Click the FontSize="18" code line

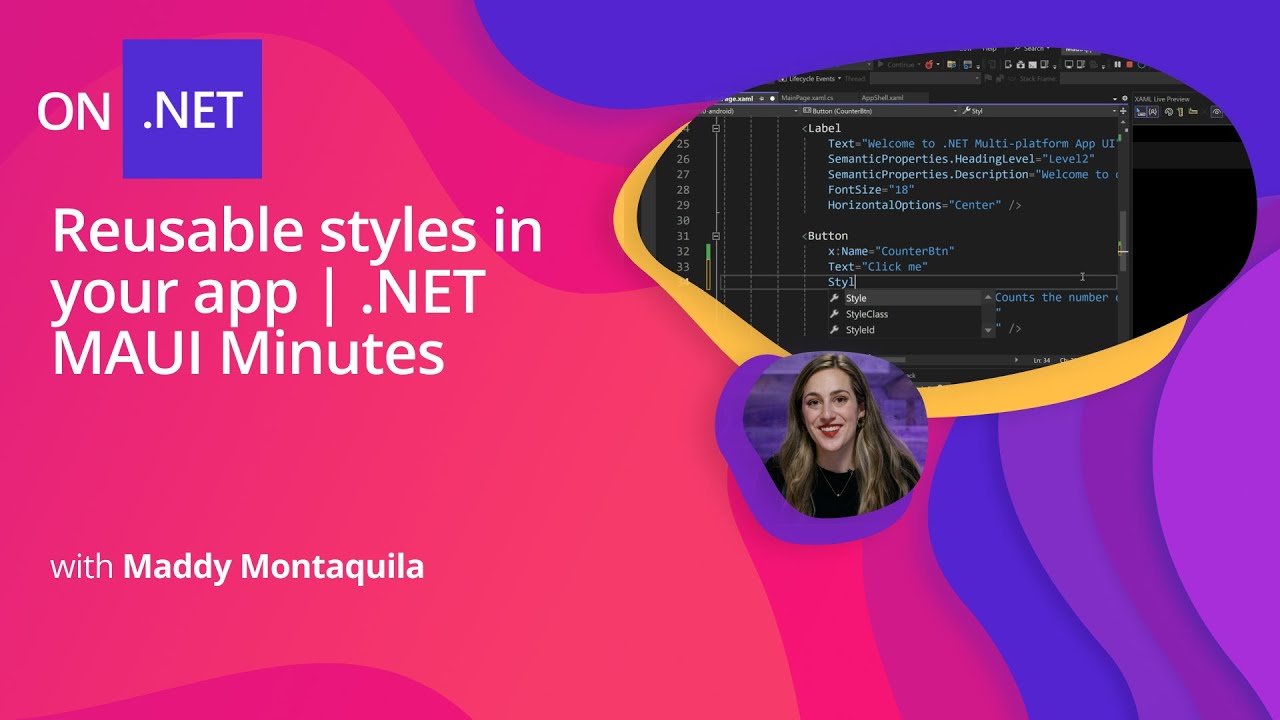tap(871, 190)
